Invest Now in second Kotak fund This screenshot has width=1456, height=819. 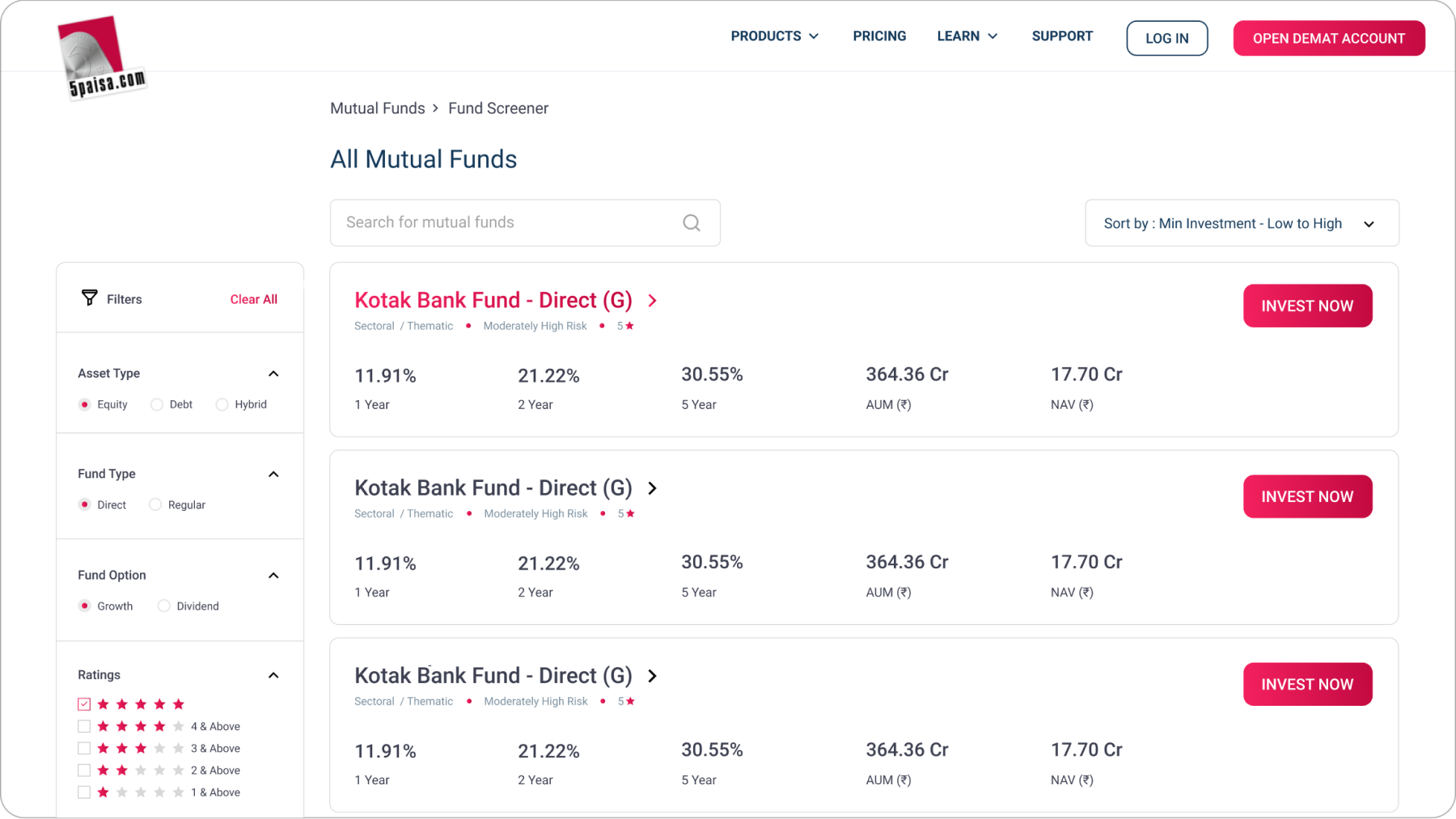pos(1307,496)
